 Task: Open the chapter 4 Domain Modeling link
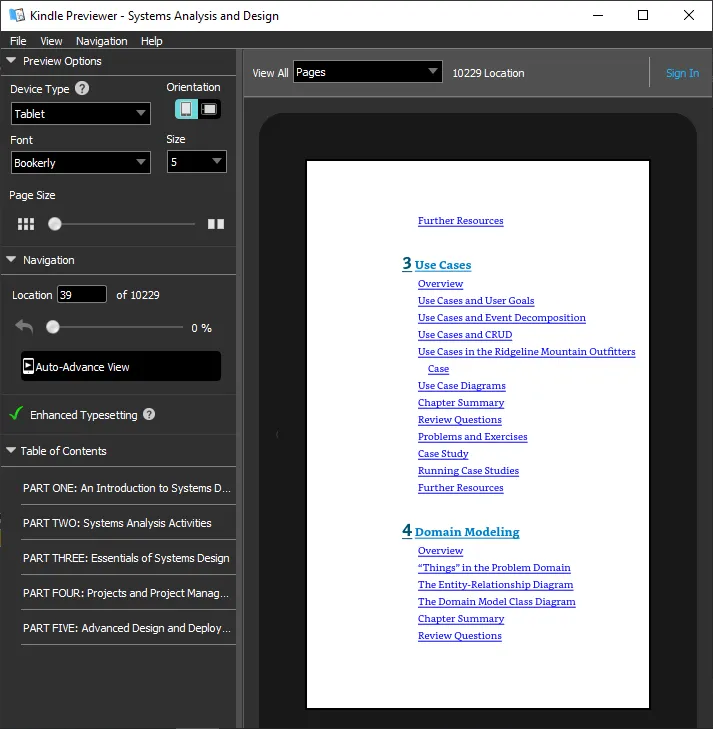pos(461,531)
